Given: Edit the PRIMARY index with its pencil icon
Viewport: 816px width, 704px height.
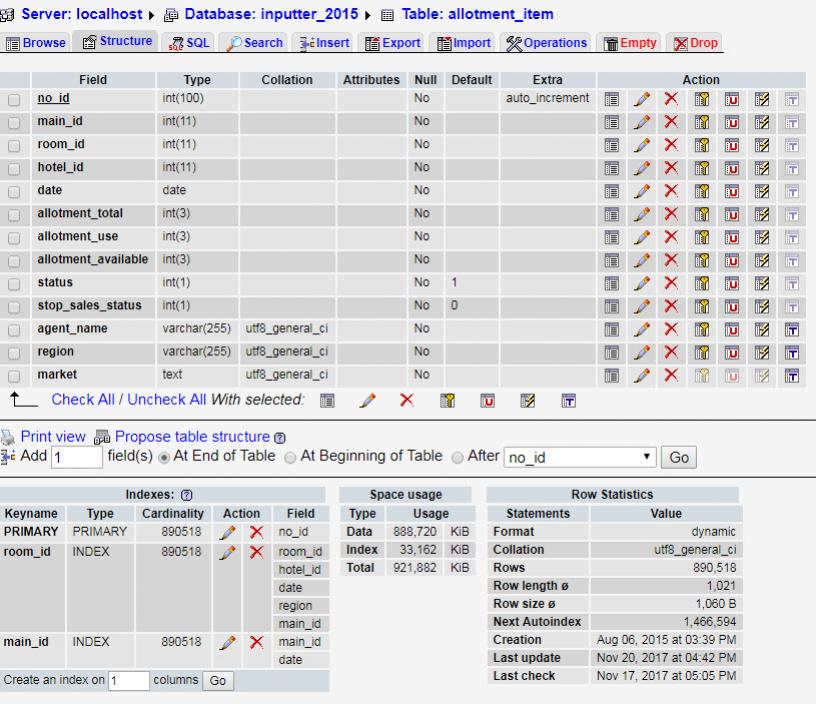Looking at the screenshot, I should coord(227,532).
